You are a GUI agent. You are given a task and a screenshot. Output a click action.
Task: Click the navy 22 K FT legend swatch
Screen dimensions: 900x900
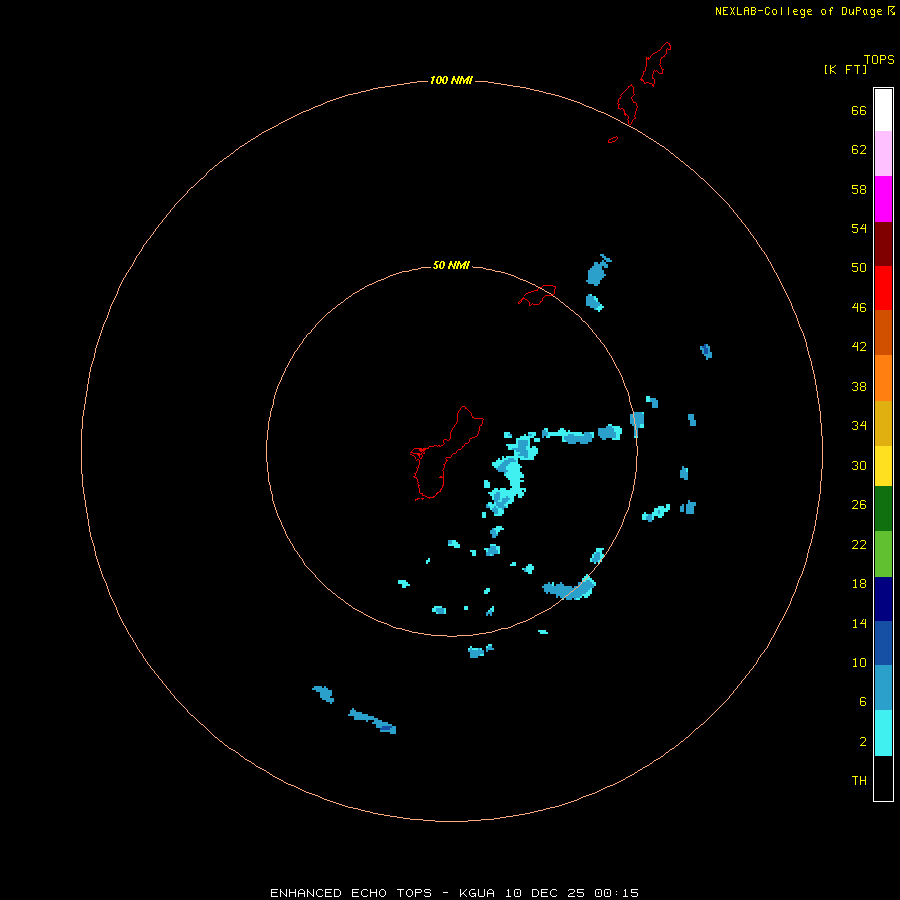click(883, 599)
